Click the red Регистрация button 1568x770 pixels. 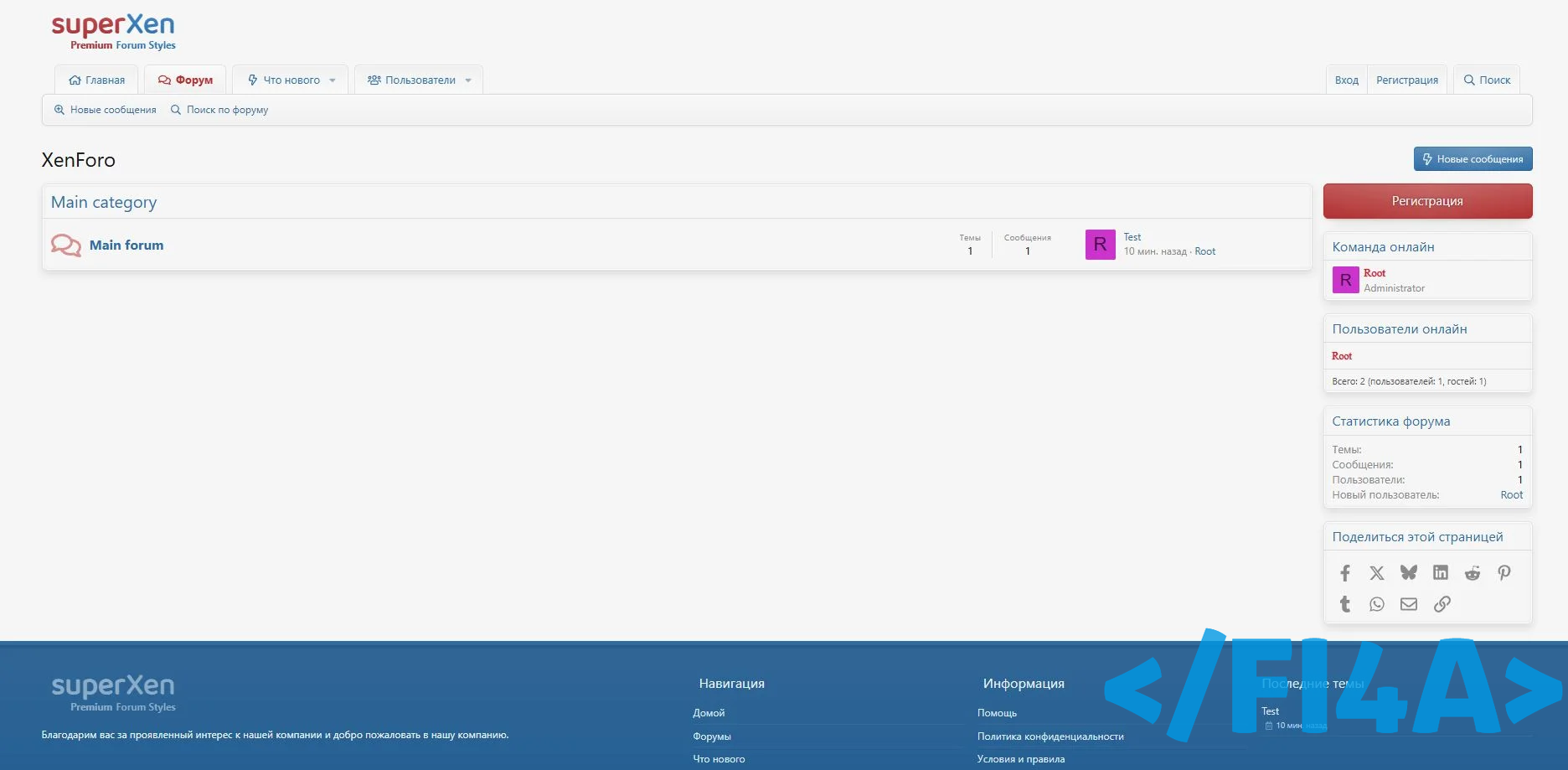point(1428,201)
